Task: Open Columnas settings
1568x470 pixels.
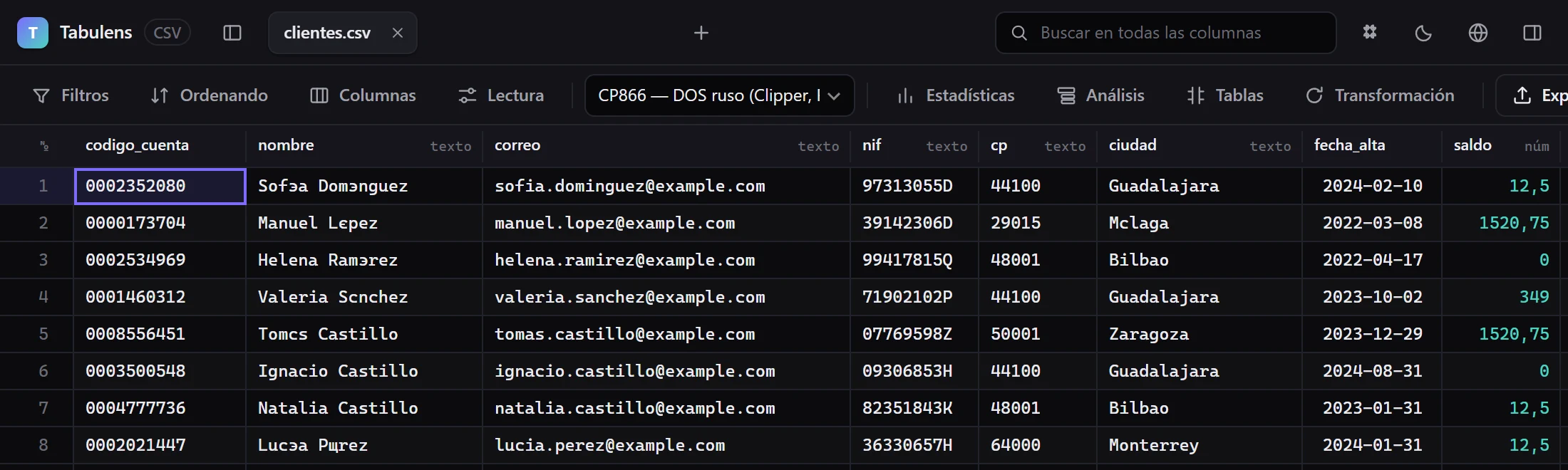Action: click(363, 95)
